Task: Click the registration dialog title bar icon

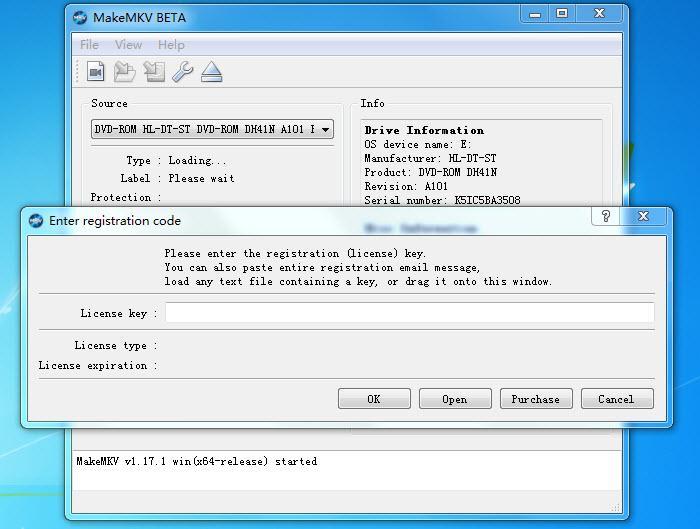Action: click(x=36, y=221)
